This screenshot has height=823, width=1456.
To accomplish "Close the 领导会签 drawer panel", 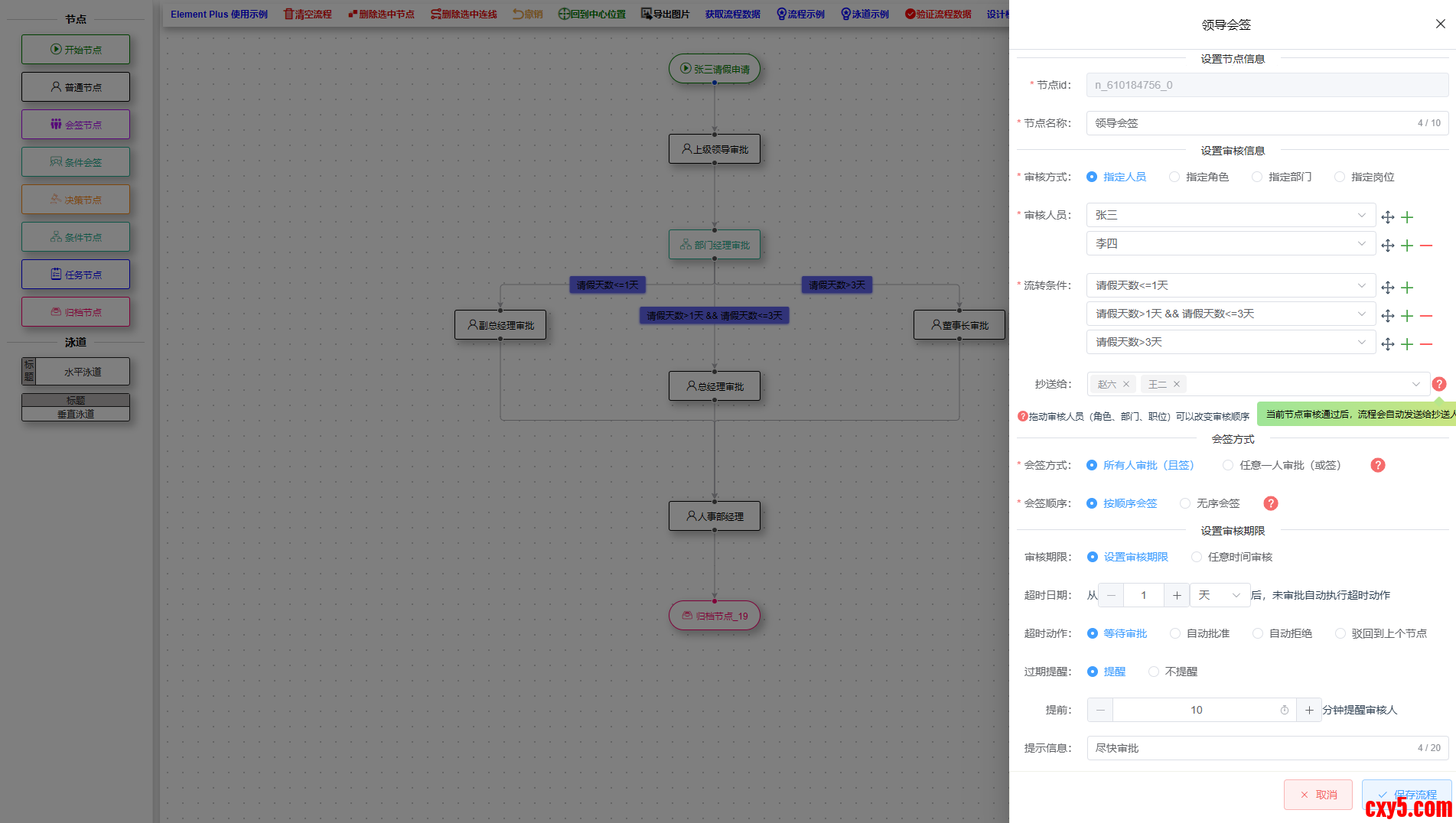I will point(1440,24).
